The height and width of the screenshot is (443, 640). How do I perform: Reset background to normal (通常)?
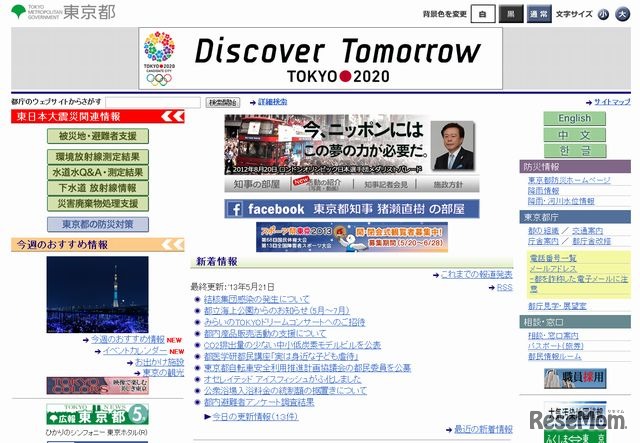coord(539,14)
